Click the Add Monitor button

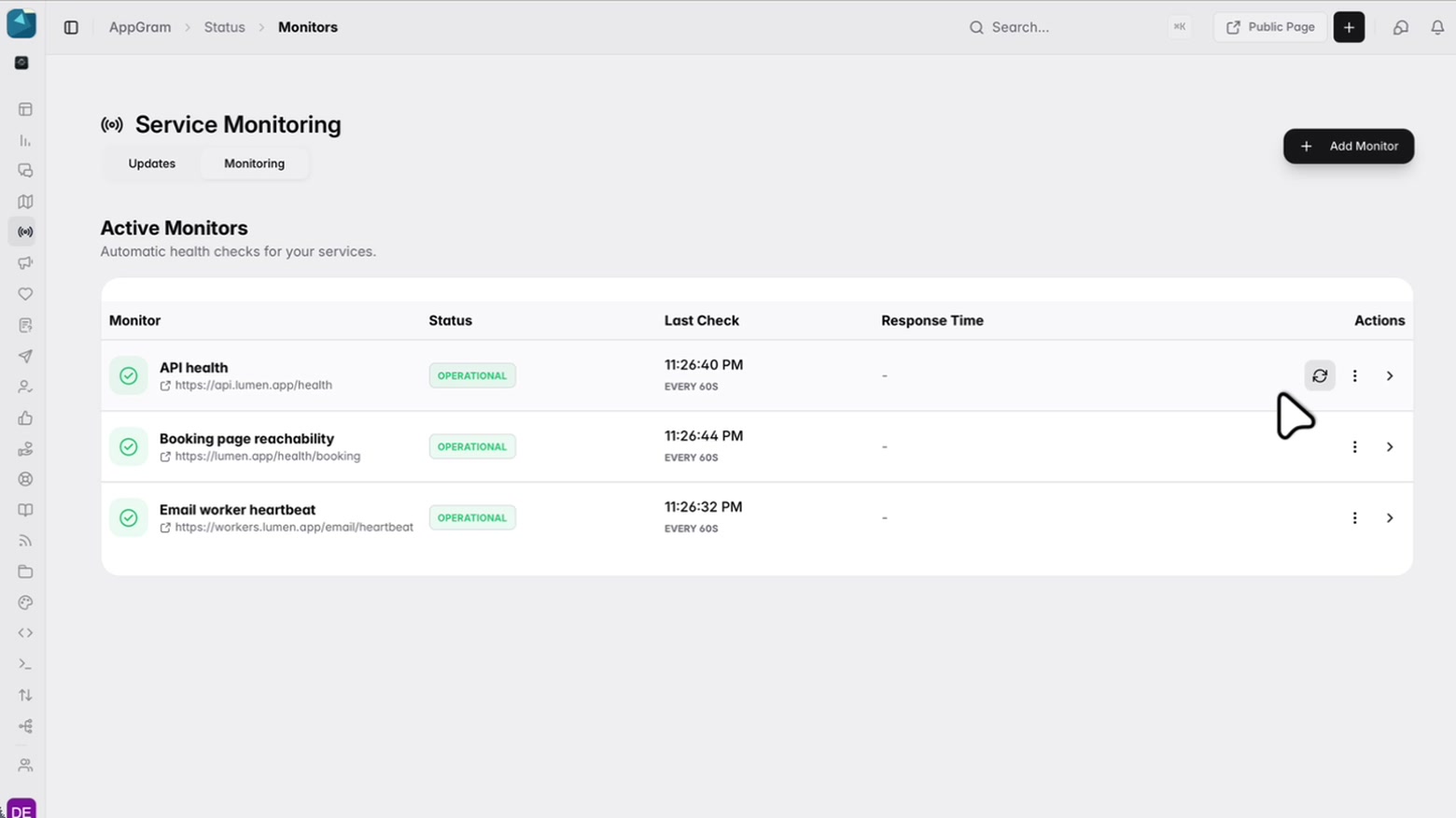click(x=1348, y=146)
